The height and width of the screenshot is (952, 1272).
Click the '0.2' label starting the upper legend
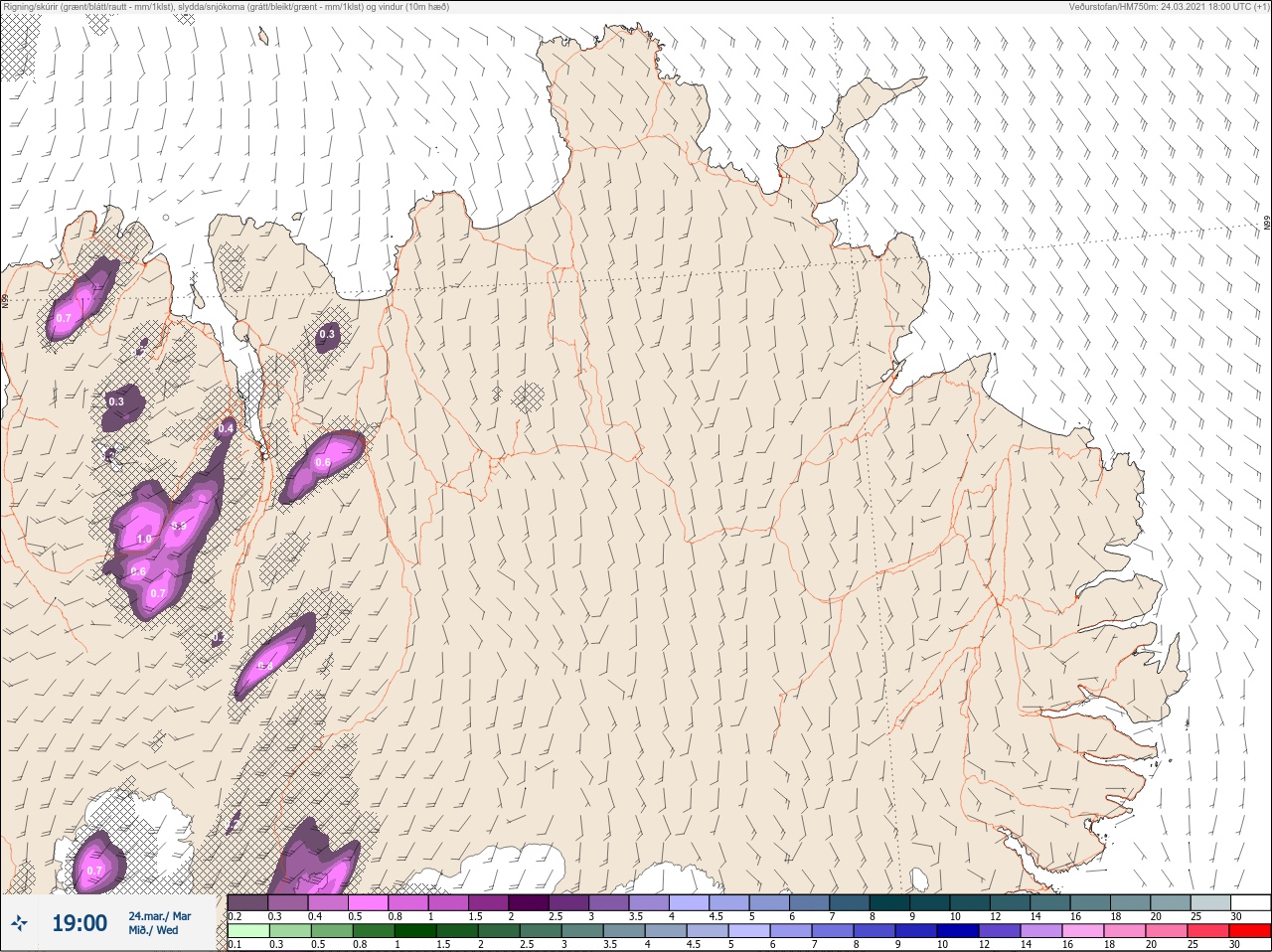(235, 916)
